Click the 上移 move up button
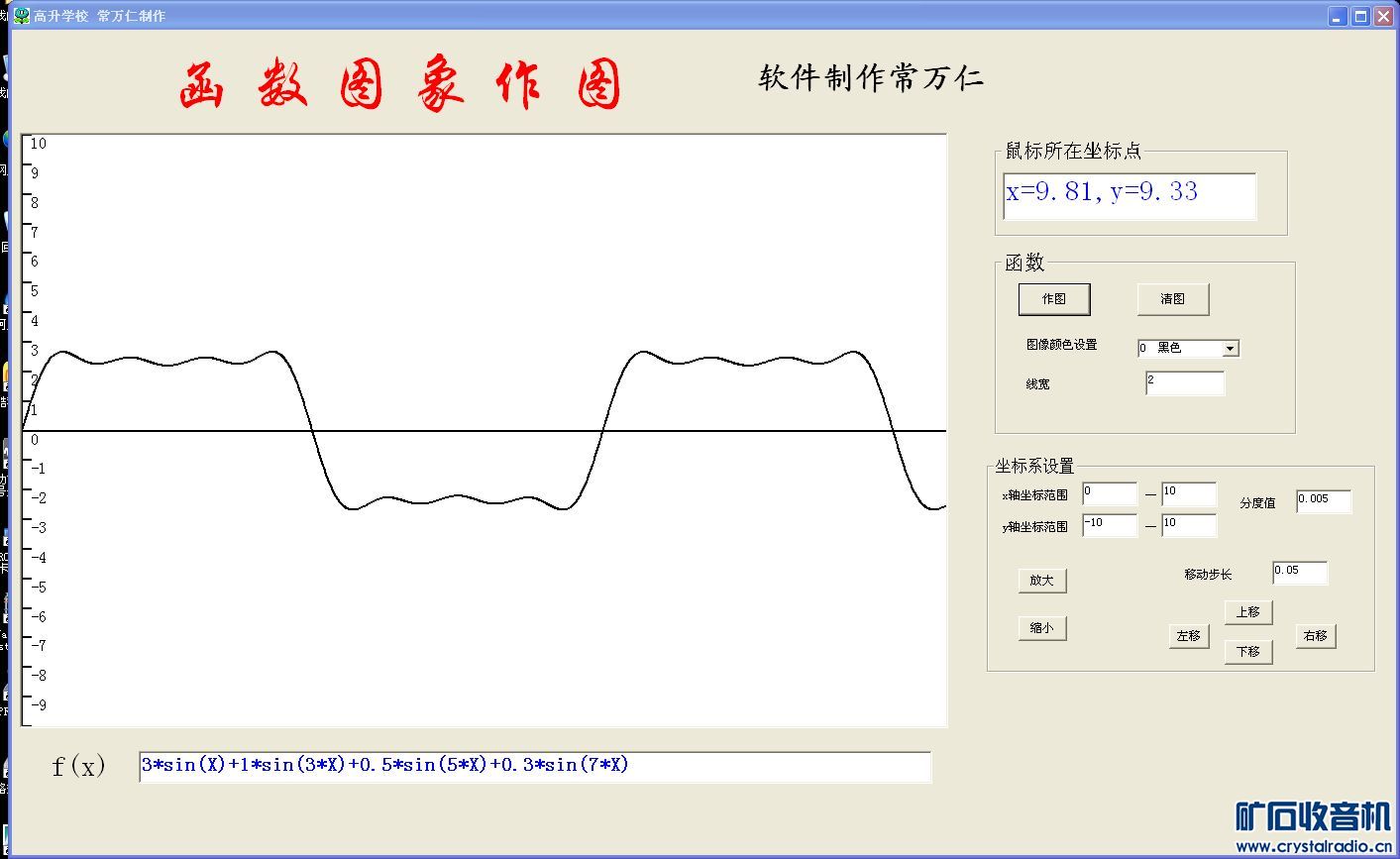Viewport: 1400px width, 859px height. 1248,612
